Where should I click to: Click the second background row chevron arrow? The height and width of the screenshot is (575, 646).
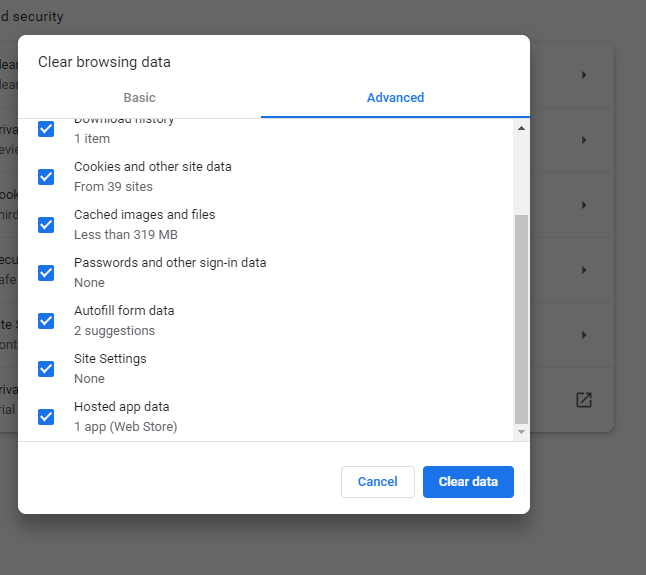coord(584,140)
